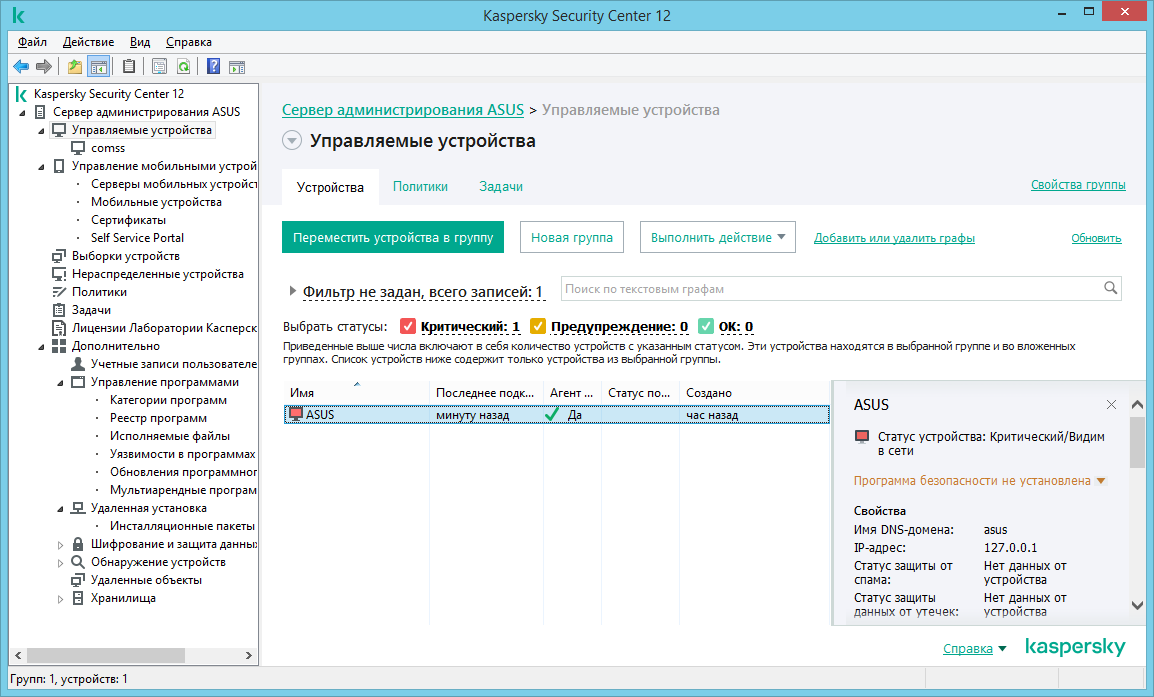Close the ASUS details panel
1154x697 pixels.
pos(1111,405)
